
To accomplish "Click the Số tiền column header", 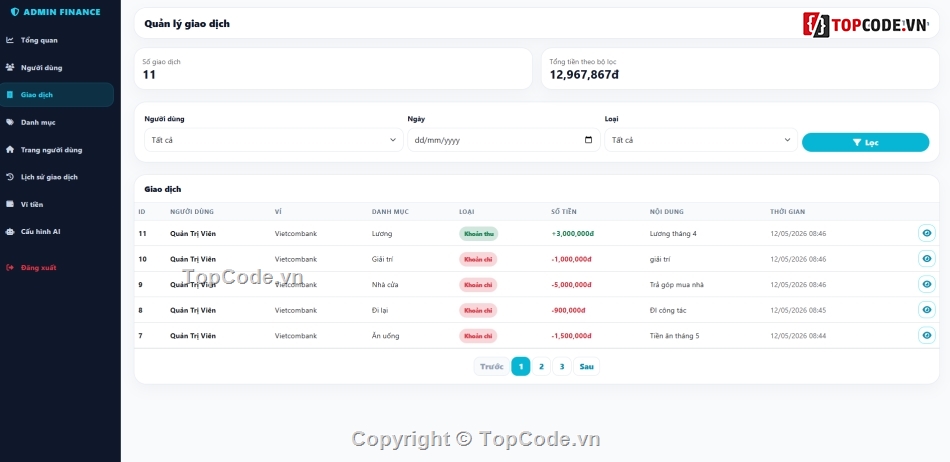I will (x=563, y=212).
